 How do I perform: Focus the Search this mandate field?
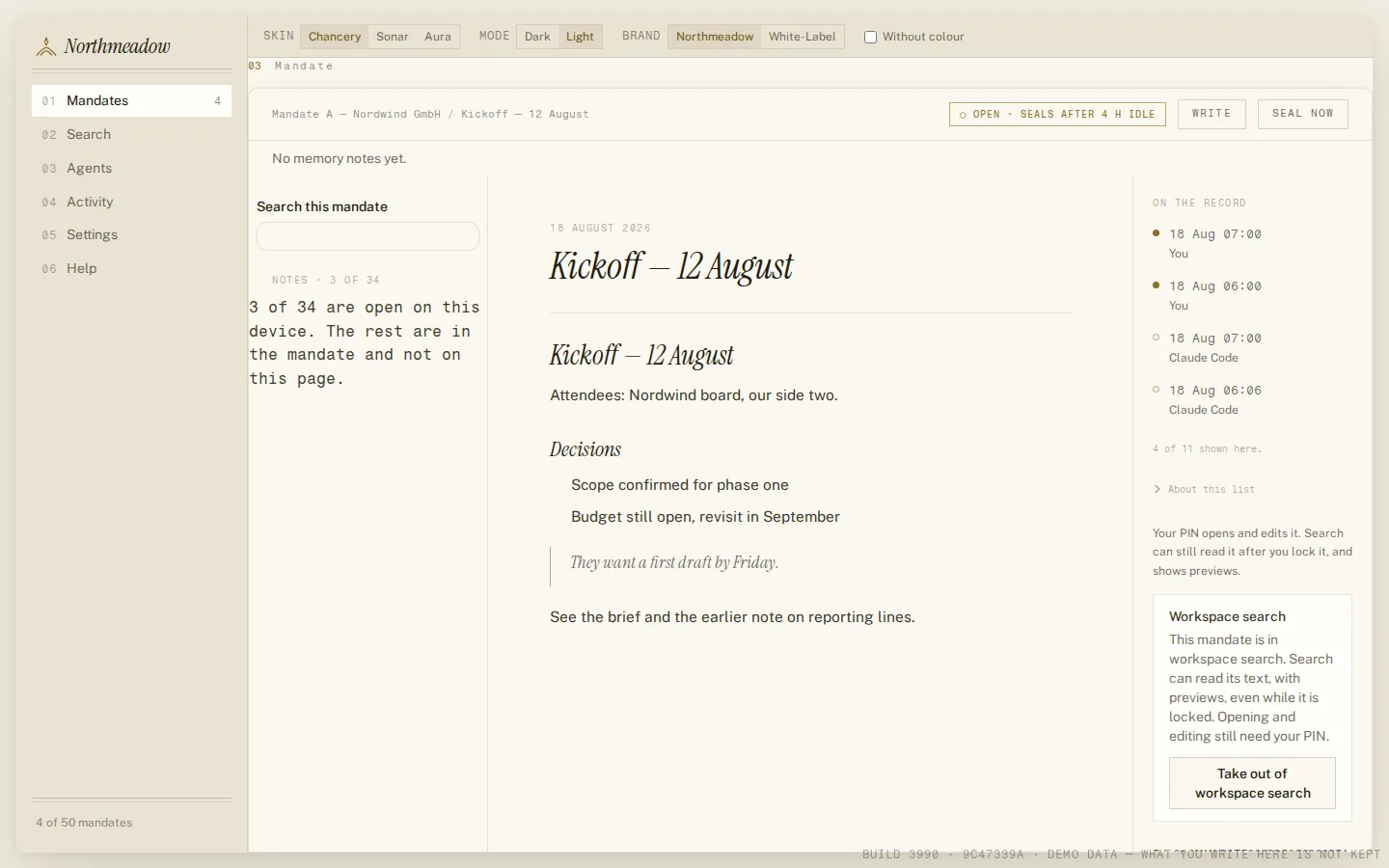click(368, 236)
